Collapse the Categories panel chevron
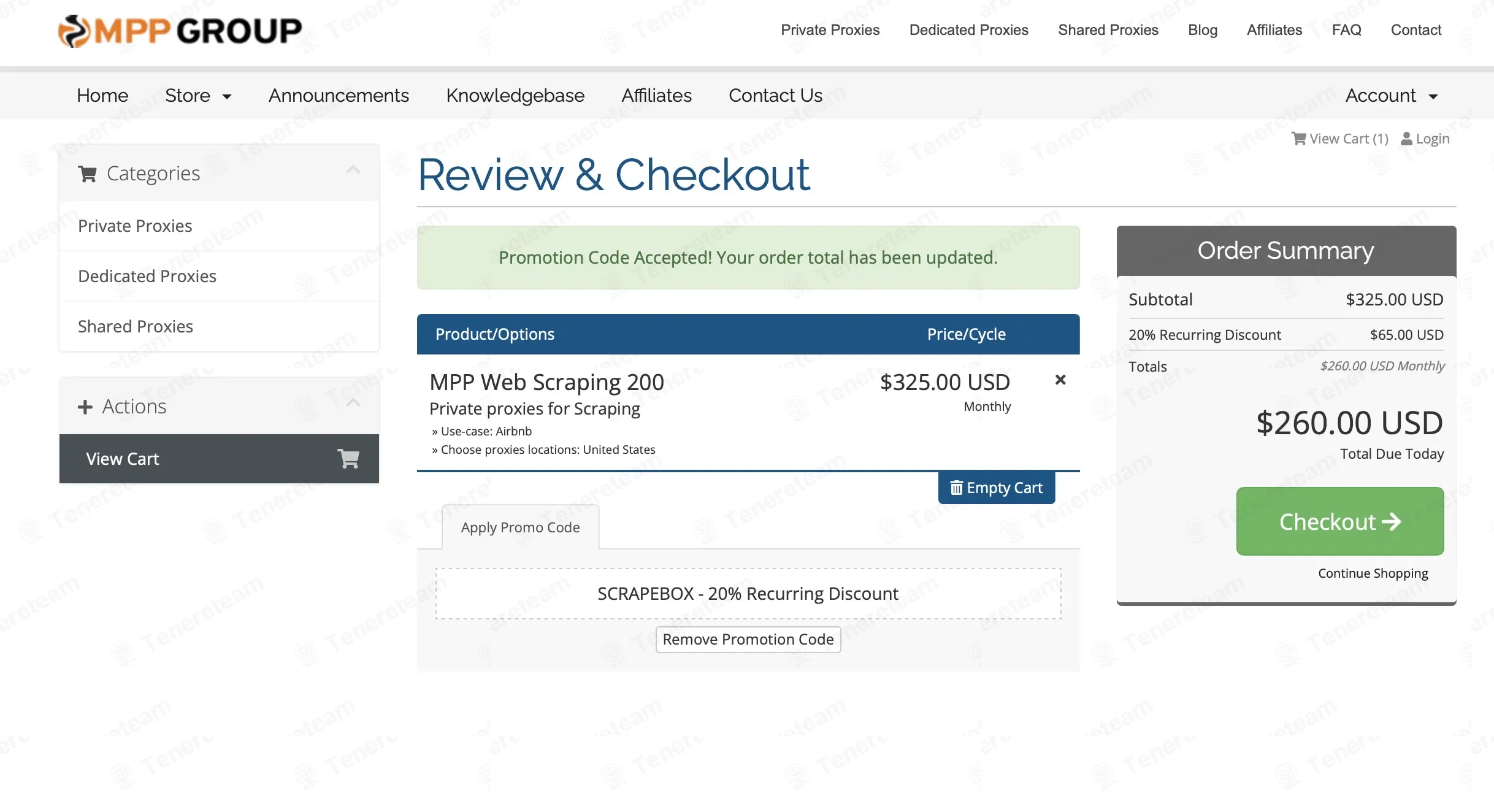1494x812 pixels. pyautogui.click(x=353, y=170)
